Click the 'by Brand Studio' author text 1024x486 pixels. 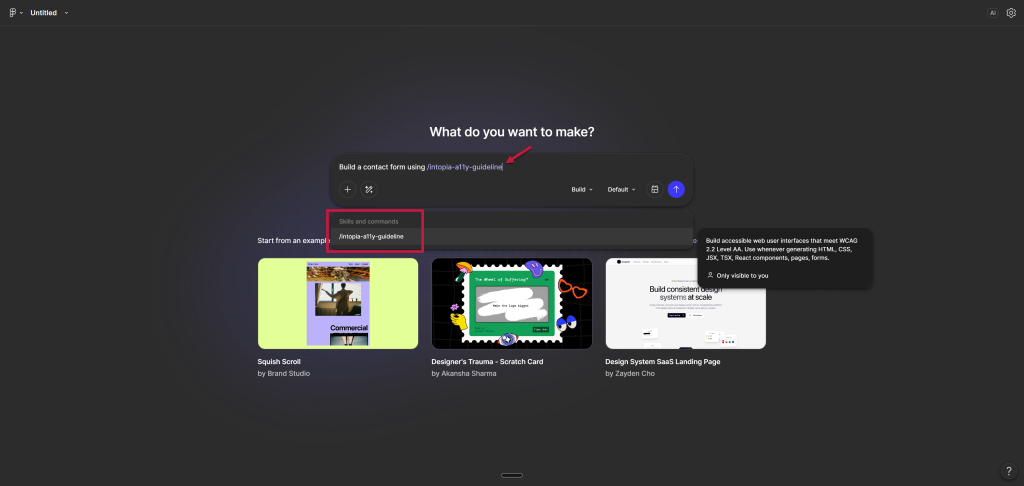click(284, 374)
